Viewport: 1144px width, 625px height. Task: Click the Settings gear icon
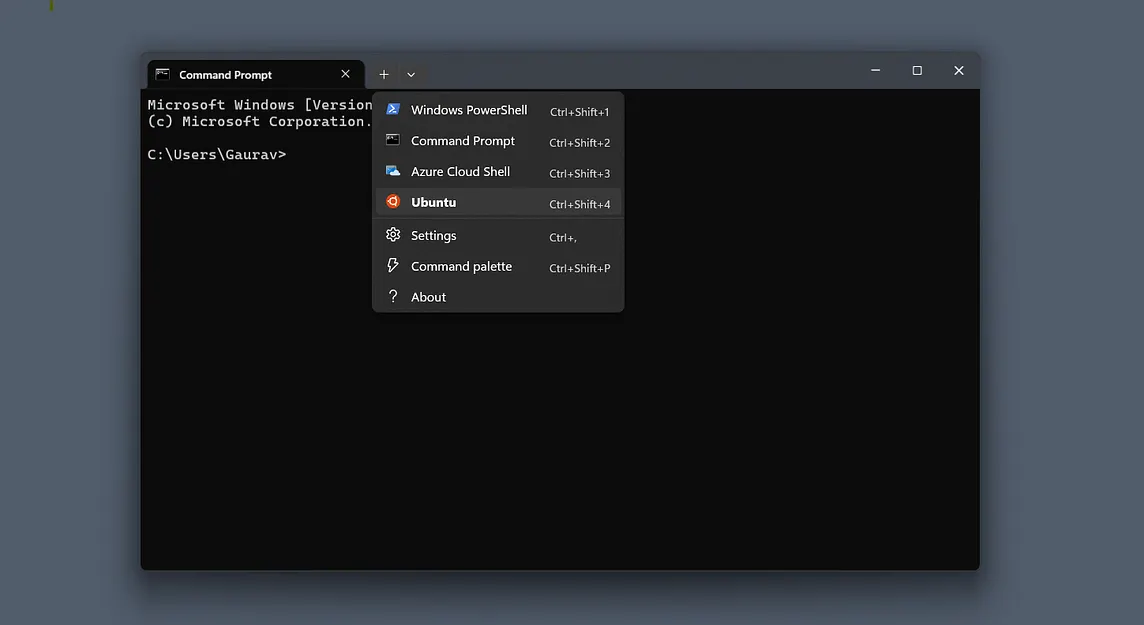point(393,235)
